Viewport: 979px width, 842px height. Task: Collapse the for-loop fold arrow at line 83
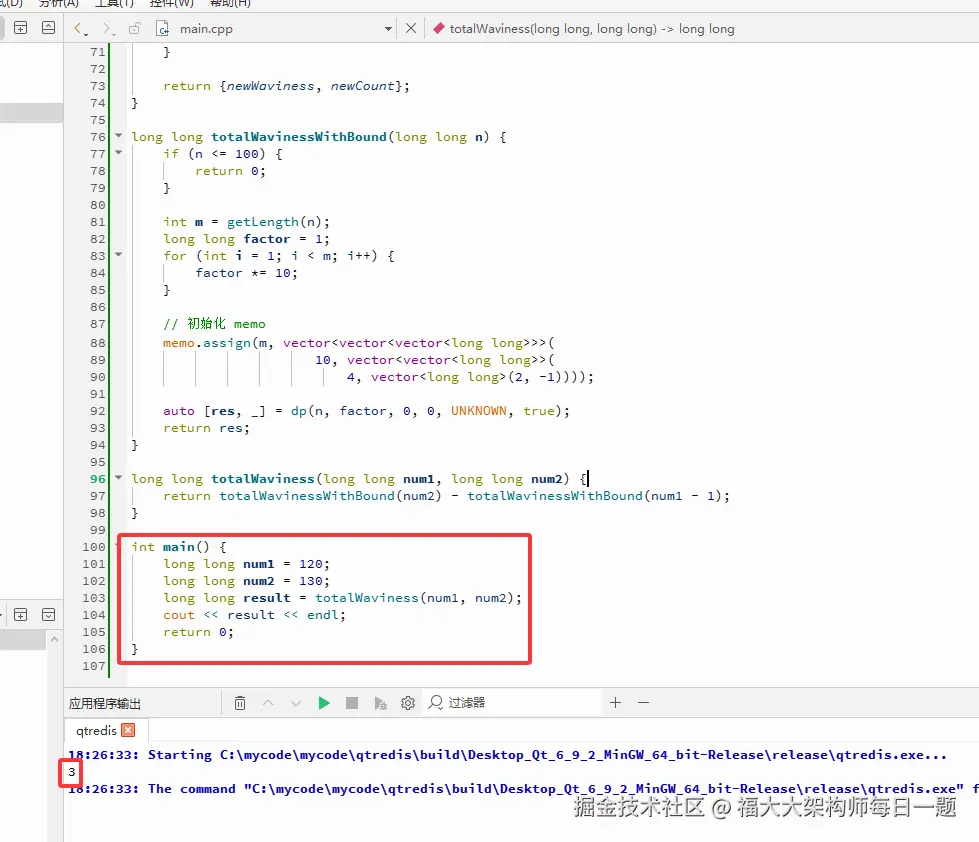[x=119, y=255]
